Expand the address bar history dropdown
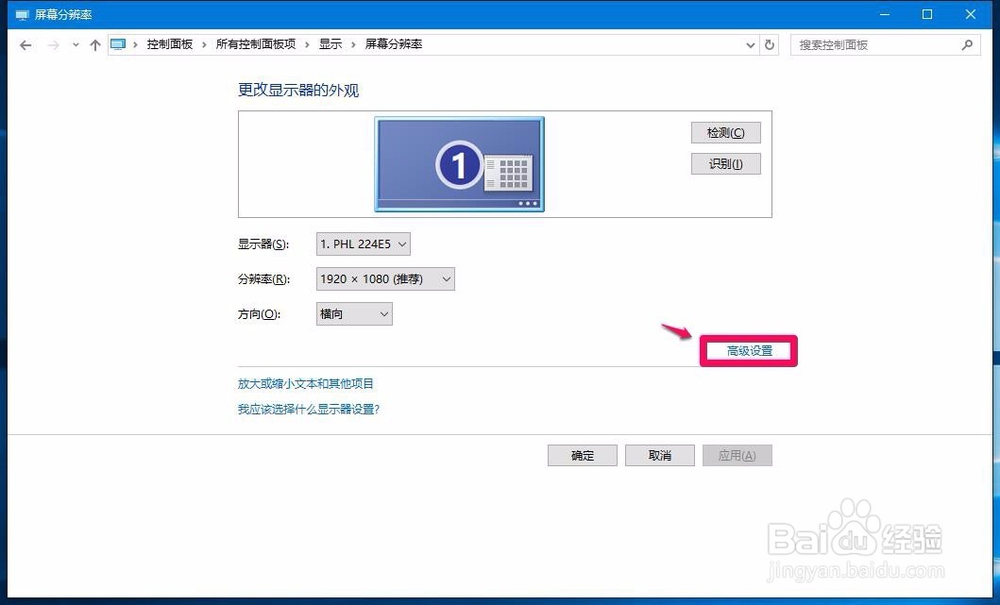Screen dimensions: 1000x605 (x=750, y=44)
